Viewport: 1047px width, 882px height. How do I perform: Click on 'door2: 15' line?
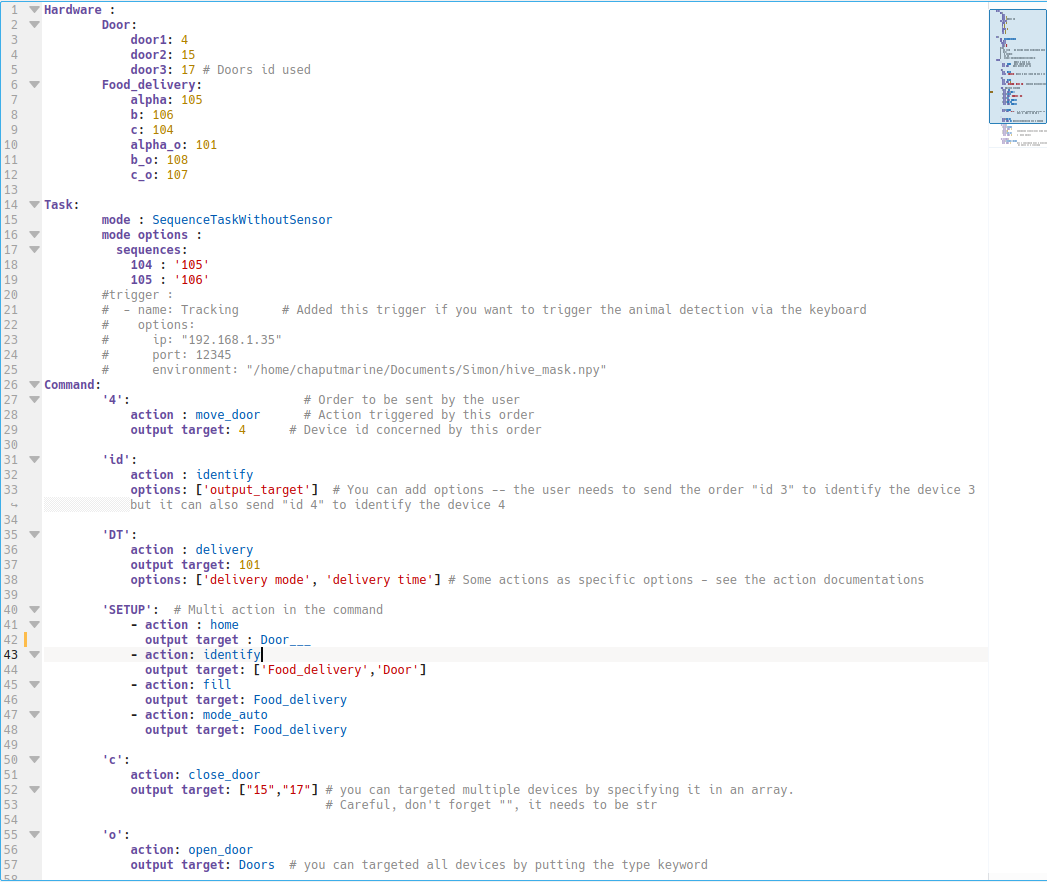point(163,55)
